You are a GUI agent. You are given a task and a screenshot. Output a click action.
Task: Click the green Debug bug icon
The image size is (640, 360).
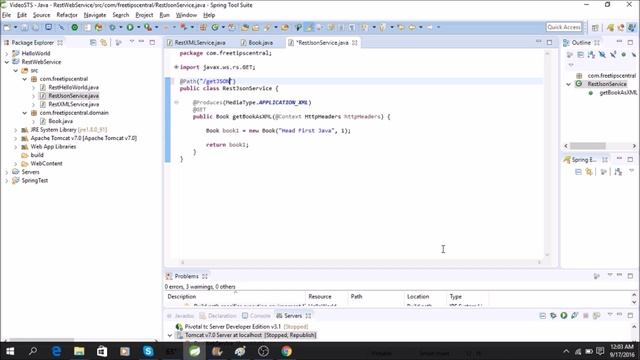(112, 27)
